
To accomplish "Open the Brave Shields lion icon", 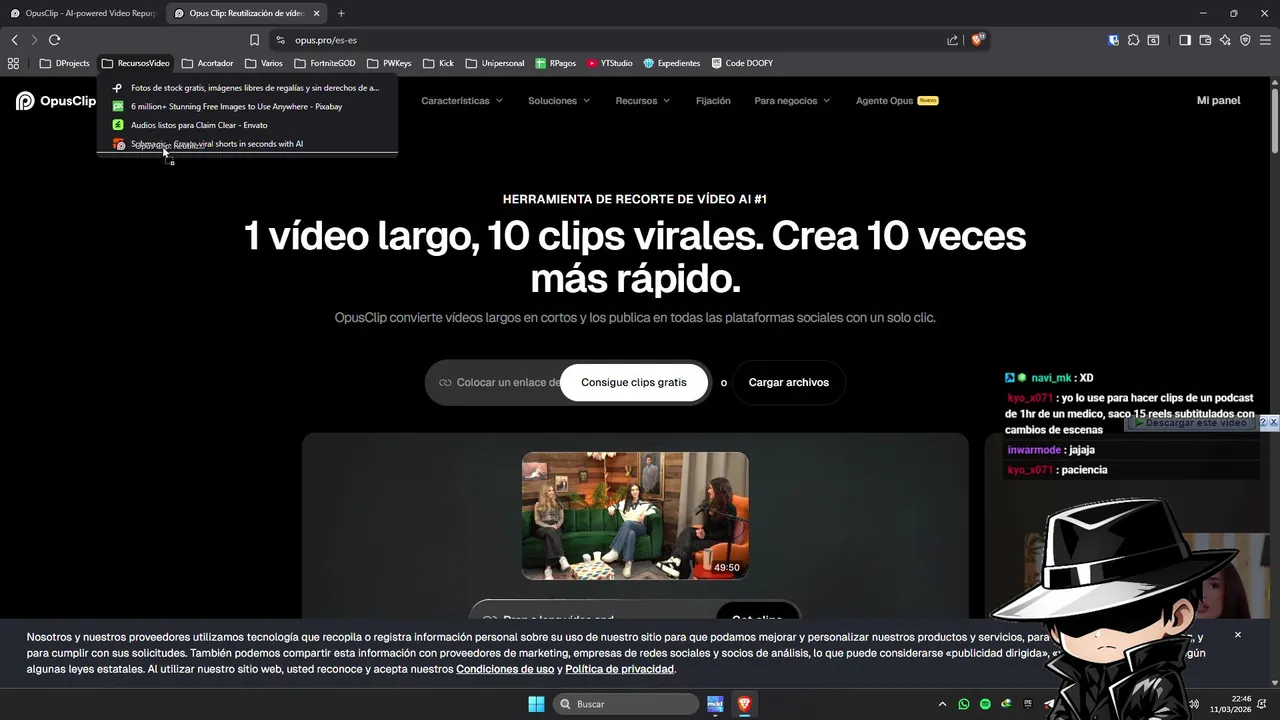I will (x=977, y=40).
